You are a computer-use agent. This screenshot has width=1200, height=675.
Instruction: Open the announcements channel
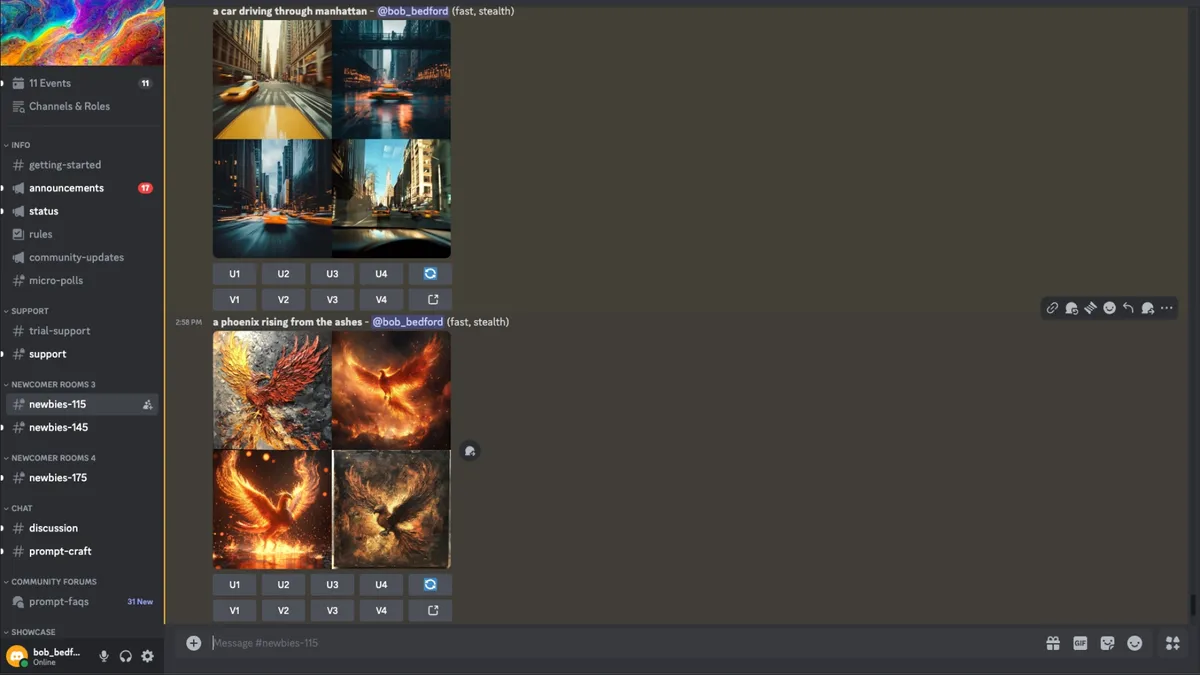pyautogui.click(x=66, y=188)
